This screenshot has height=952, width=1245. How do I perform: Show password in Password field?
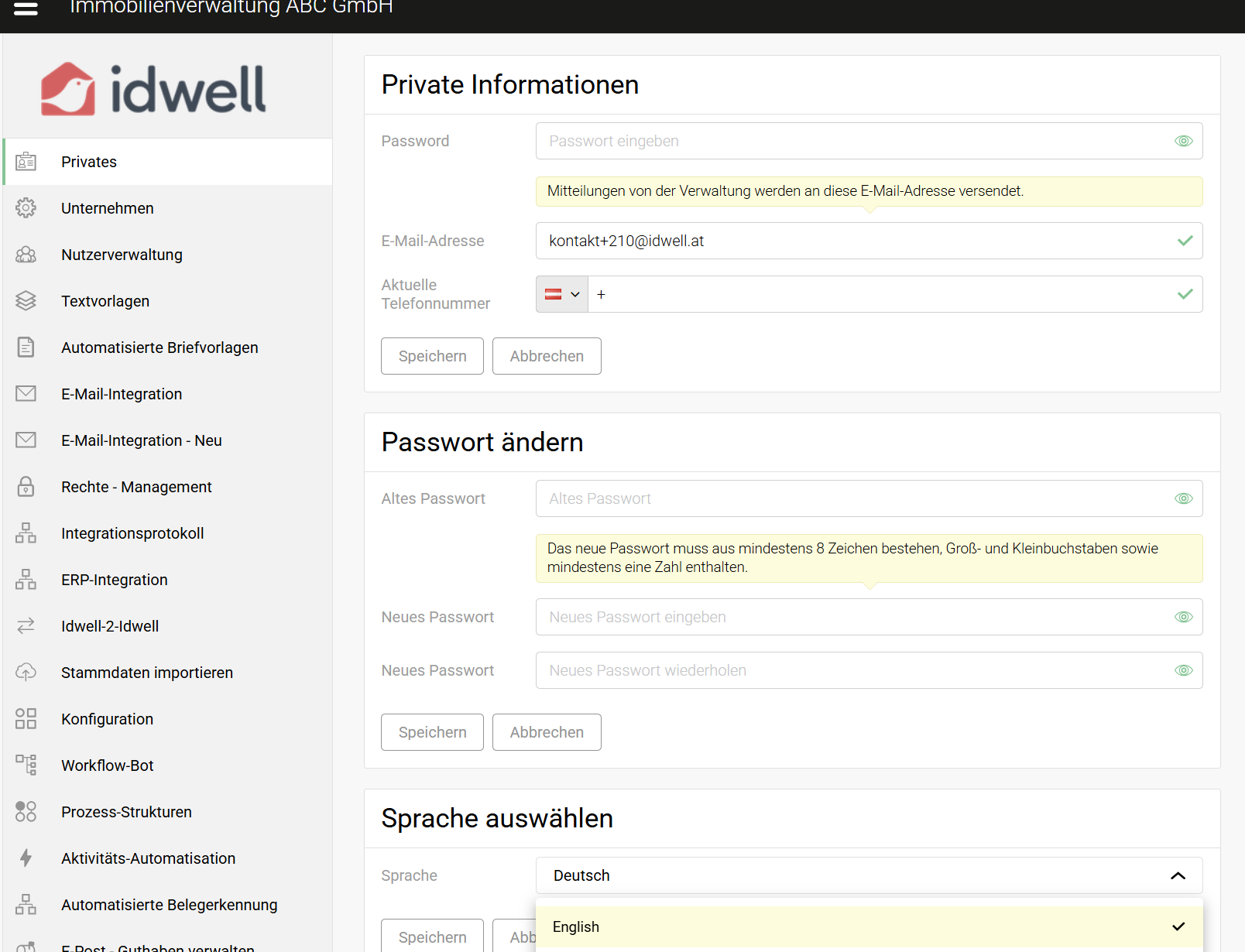[x=1183, y=141]
